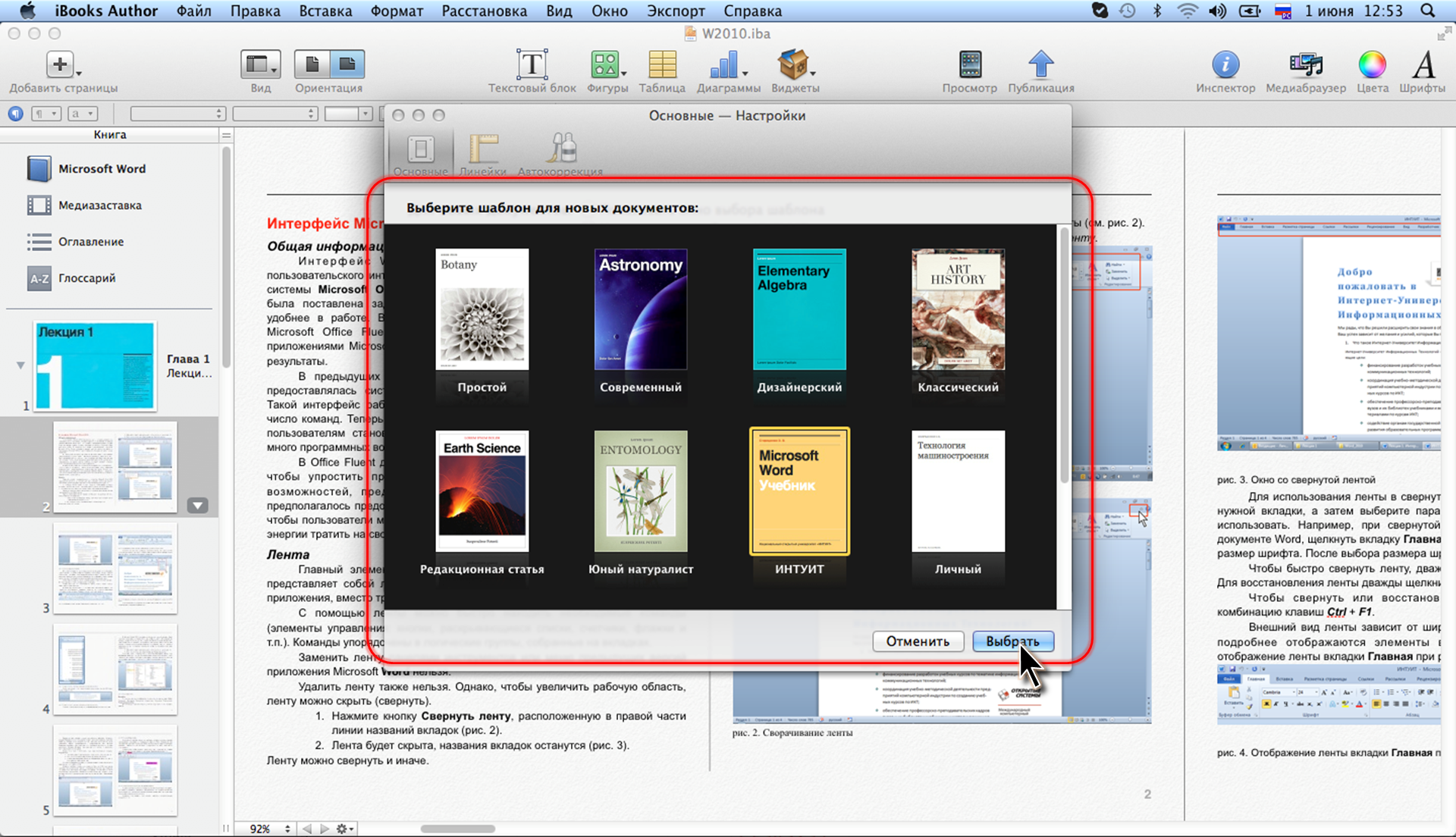The image size is (1456, 837).
Task: Click the Spotlight search icon
Action: [1428, 11]
